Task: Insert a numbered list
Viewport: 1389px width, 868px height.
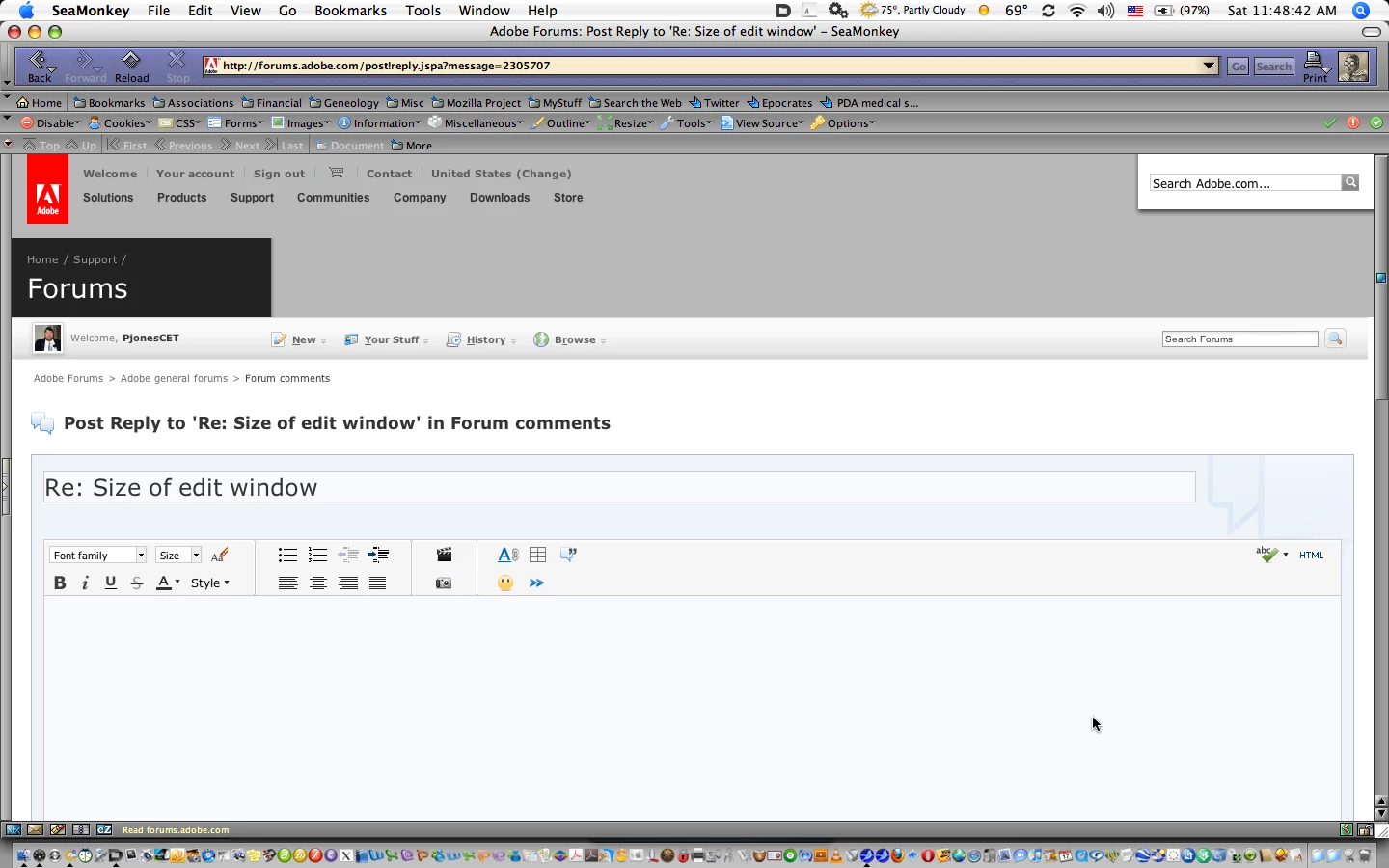Action: click(317, 555)
